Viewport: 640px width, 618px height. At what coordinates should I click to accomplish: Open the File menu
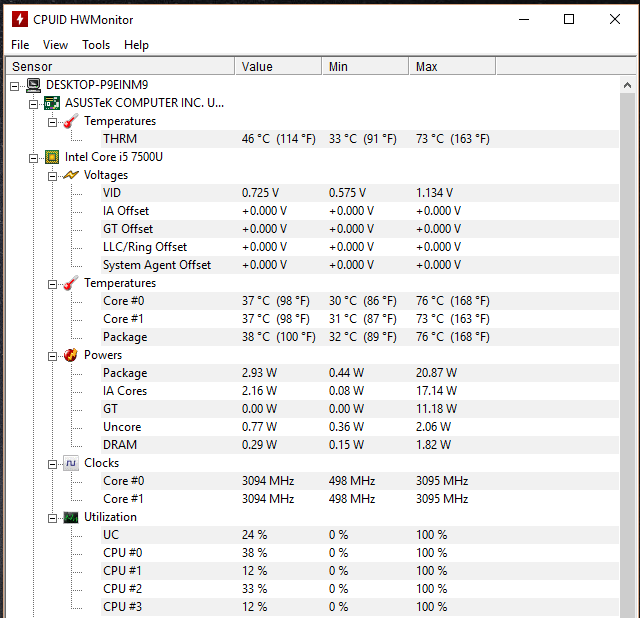[x=20, y=44]
